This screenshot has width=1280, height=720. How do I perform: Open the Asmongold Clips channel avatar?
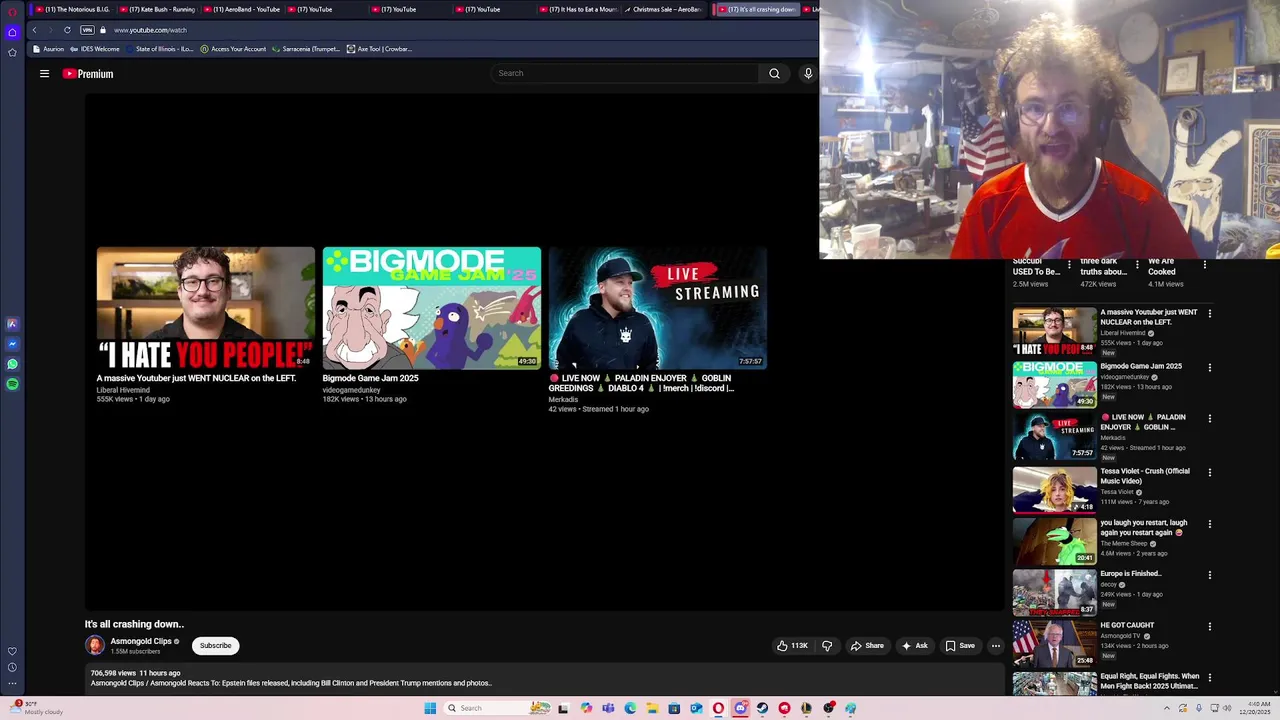click(x=95, y=645)
